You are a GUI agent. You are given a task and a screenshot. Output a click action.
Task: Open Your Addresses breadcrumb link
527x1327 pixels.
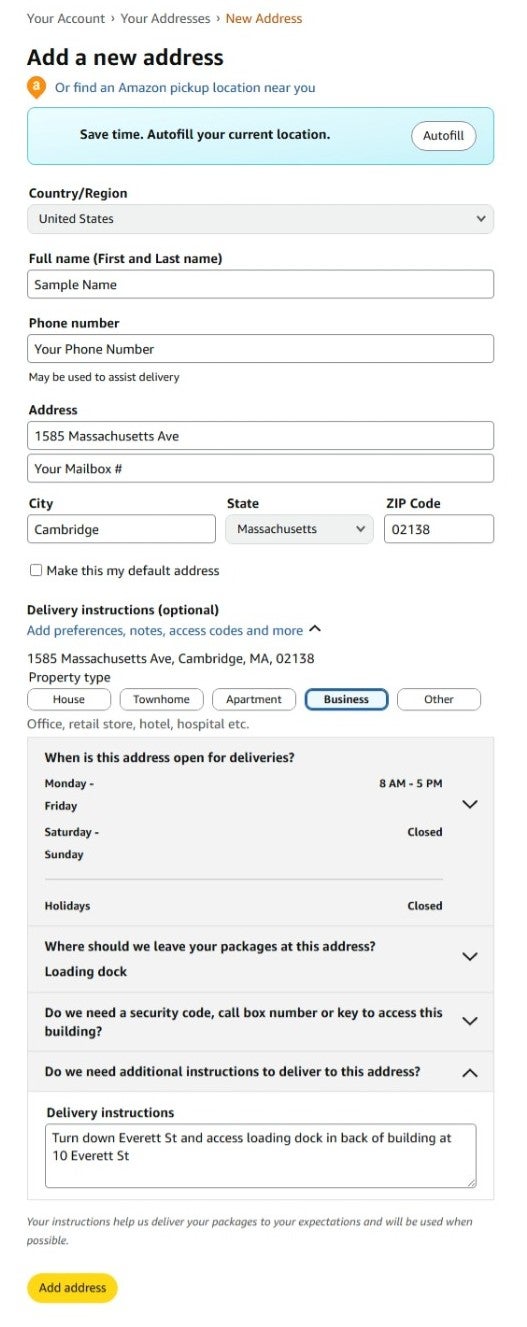[x=166, y=18]
